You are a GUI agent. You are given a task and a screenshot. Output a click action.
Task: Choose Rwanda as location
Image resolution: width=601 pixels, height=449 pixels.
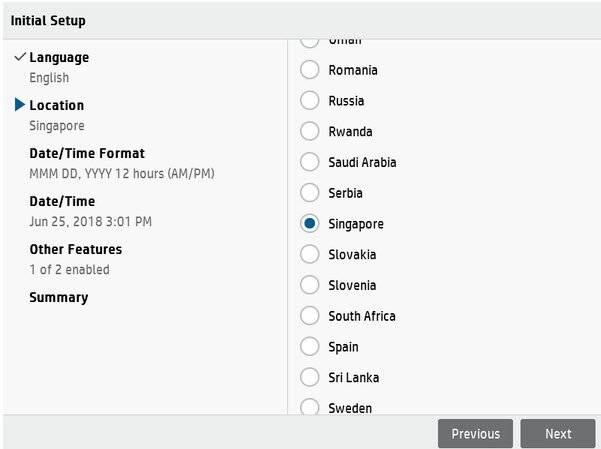coord(310,132)
